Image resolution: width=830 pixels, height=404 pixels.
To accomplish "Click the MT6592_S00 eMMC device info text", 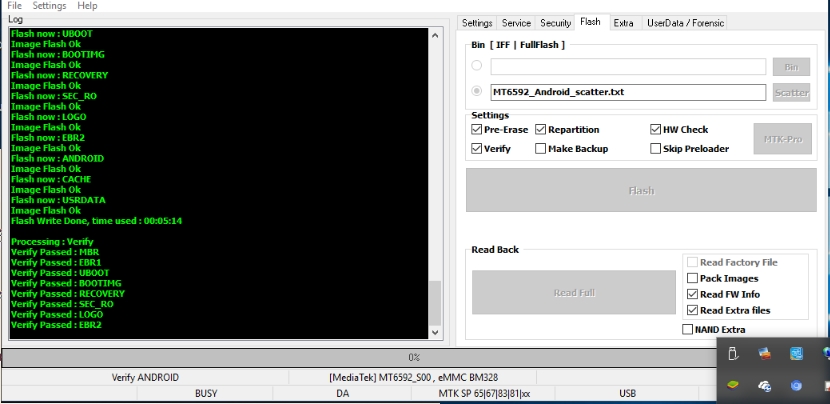I will pyautogui.click(x=413, y=378).
